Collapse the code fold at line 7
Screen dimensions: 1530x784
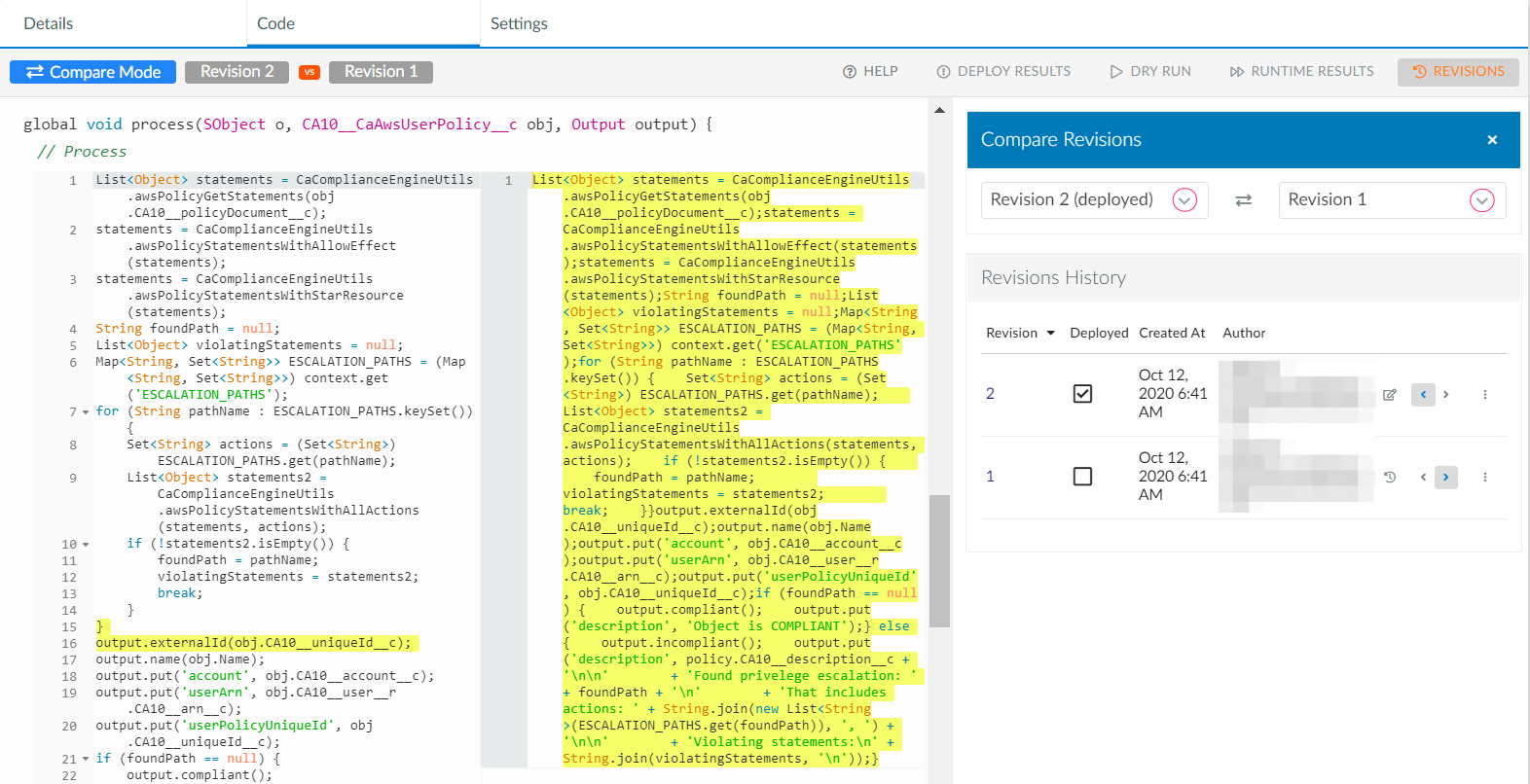(x=86, y=412)
